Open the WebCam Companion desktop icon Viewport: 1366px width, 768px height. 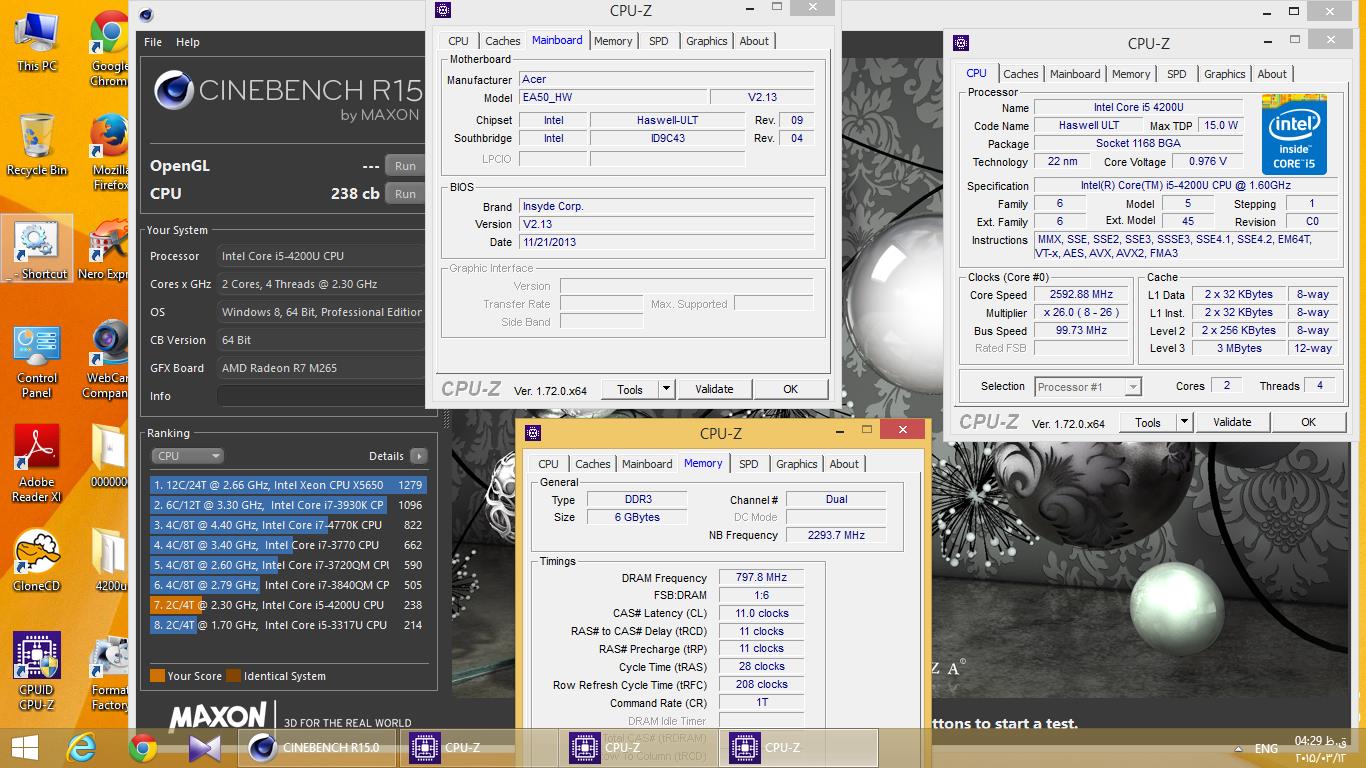point(108,360)
